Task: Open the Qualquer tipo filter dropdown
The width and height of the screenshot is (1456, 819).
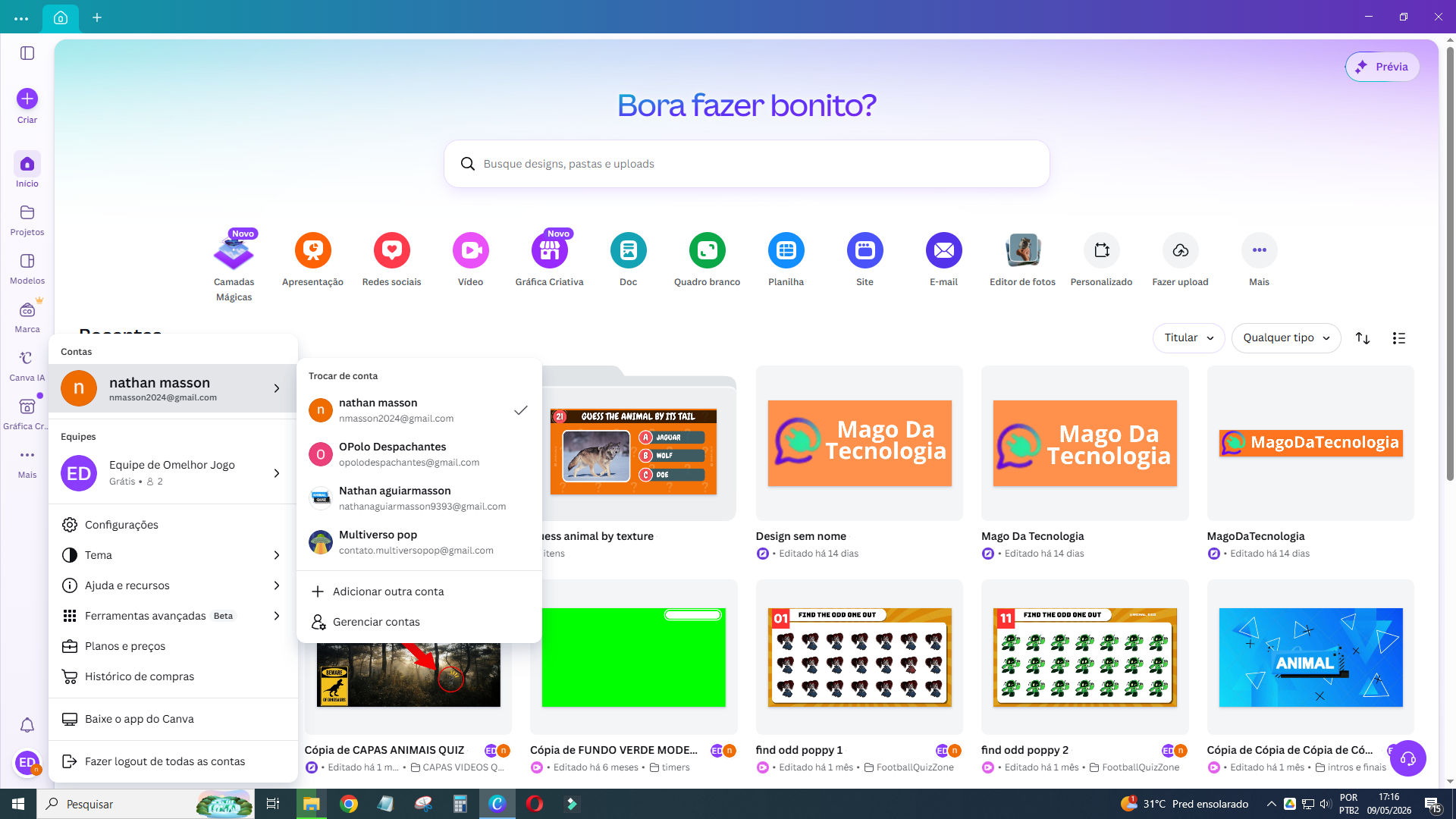Action: 1286,338
